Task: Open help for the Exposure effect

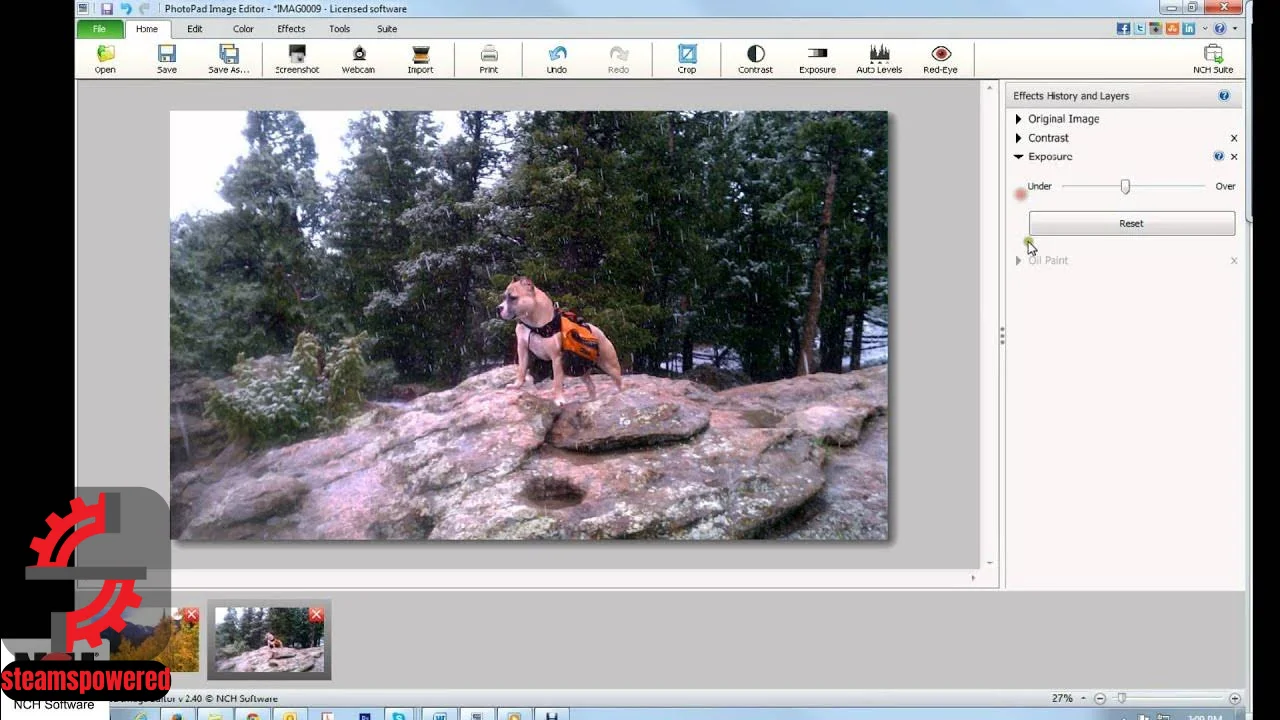Action: pos(1218,156)
